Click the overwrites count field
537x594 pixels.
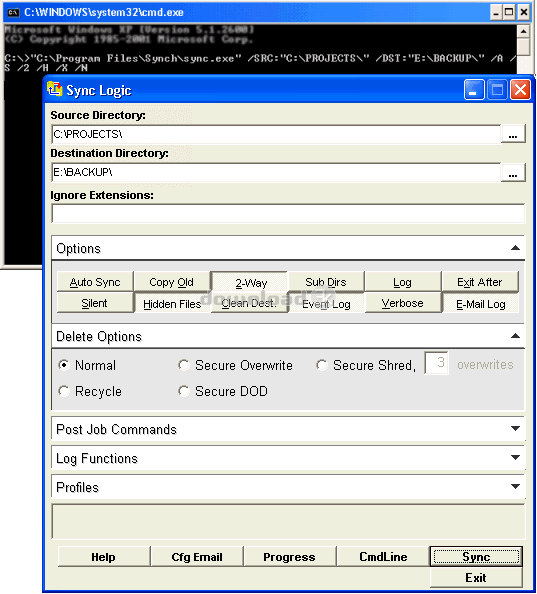pos(437,363)
